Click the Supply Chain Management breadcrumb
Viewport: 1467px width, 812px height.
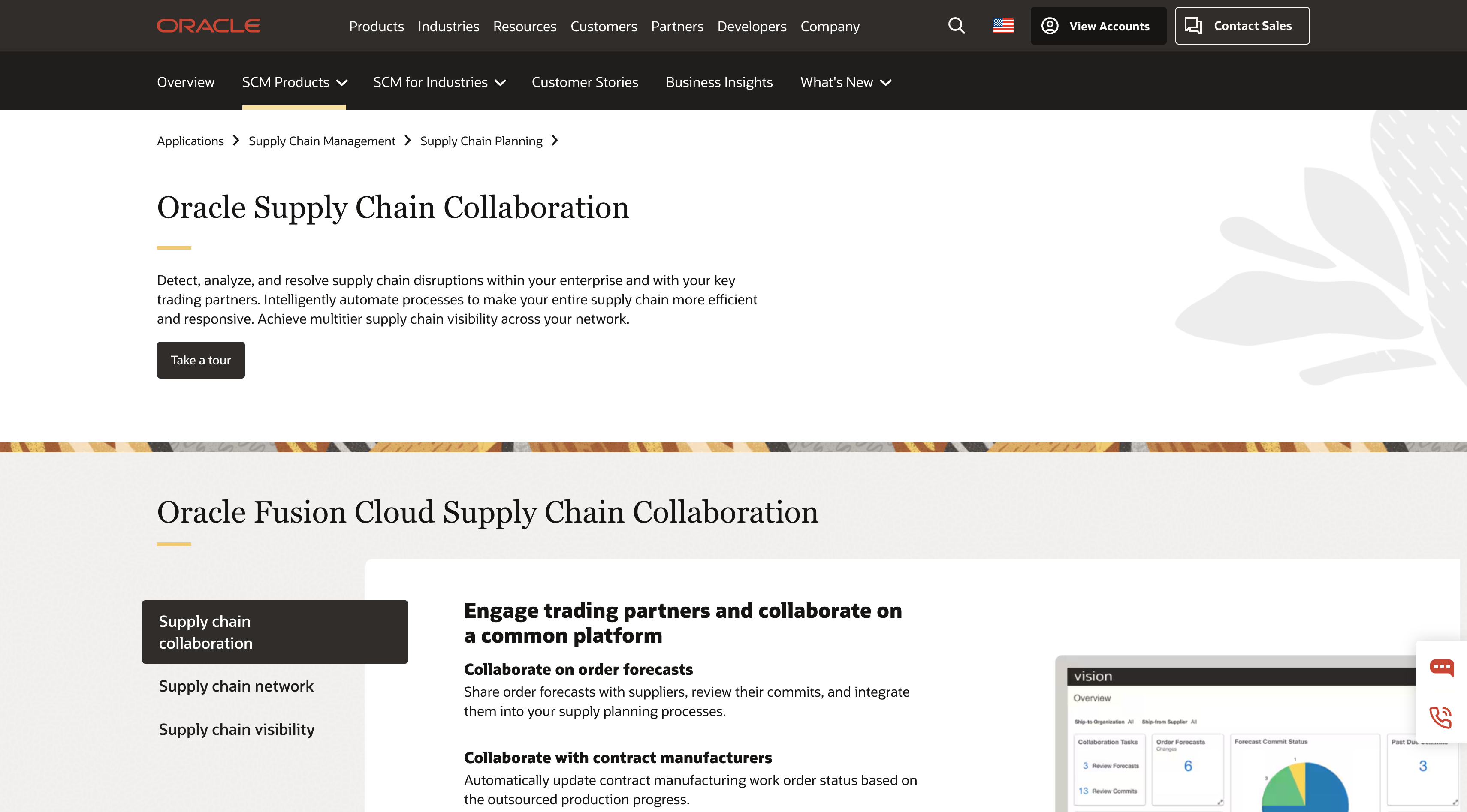click(x=322, y=141)
